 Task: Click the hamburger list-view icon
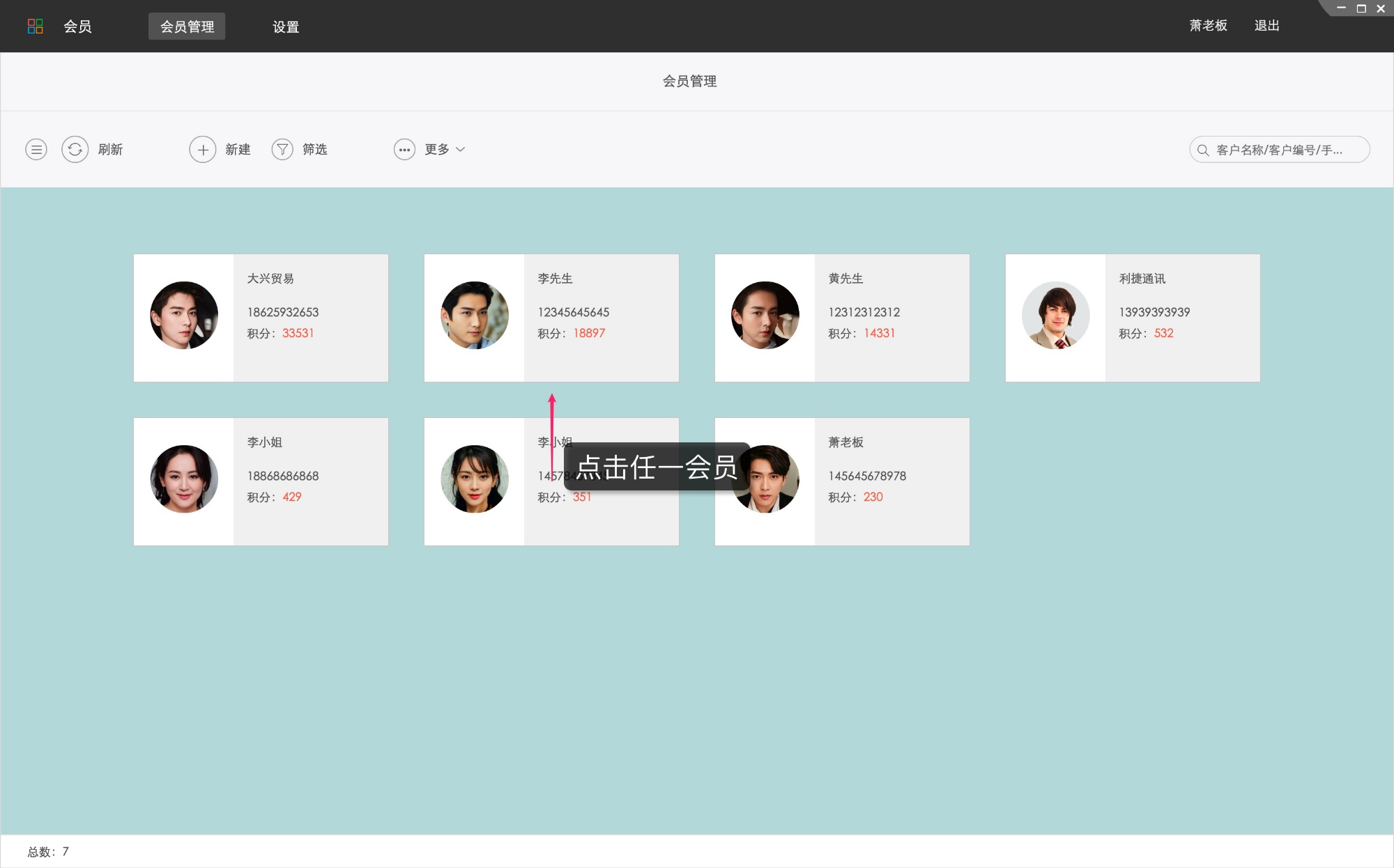[36, 150]
